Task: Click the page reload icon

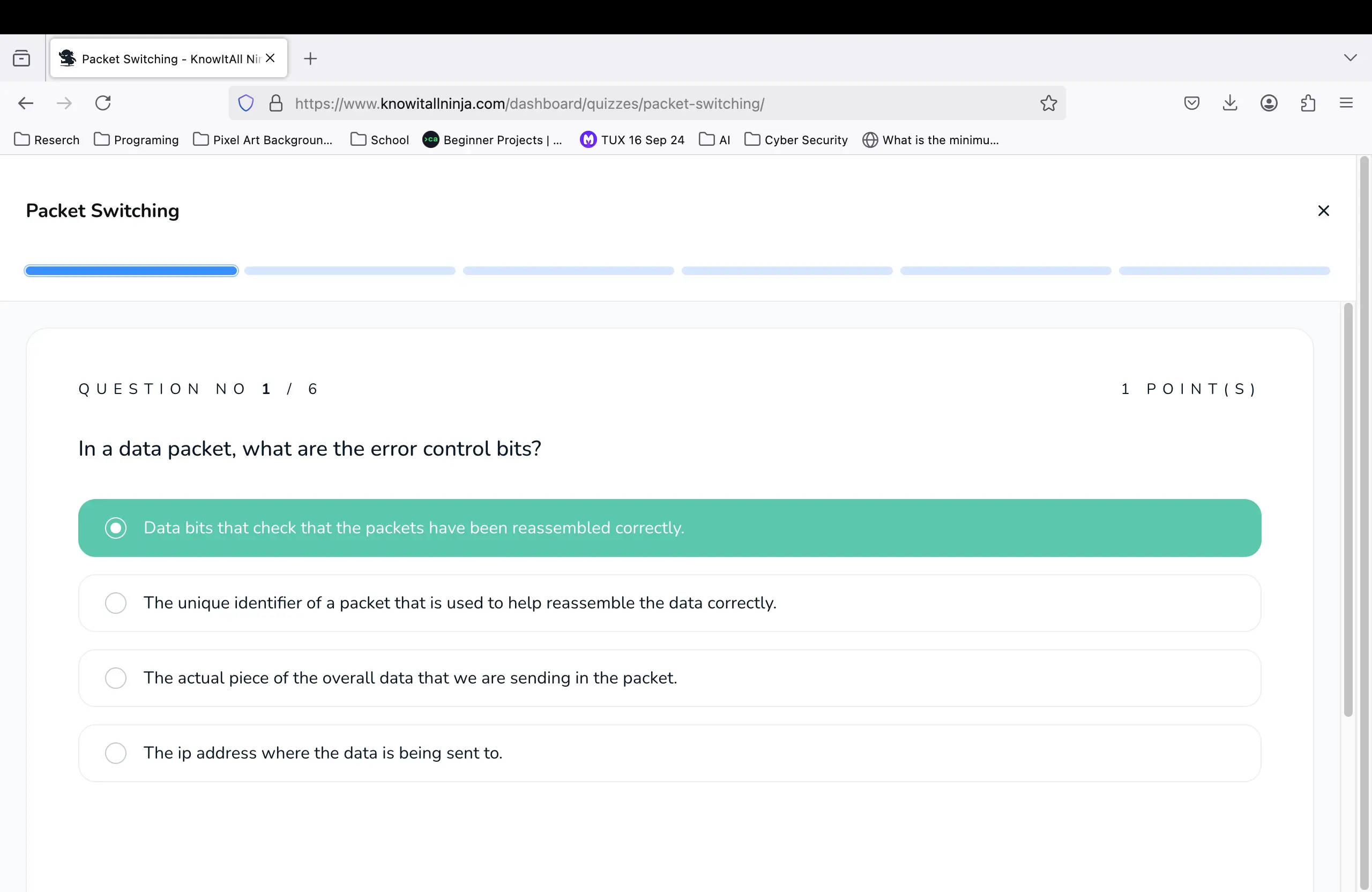Action: (103, 102)
